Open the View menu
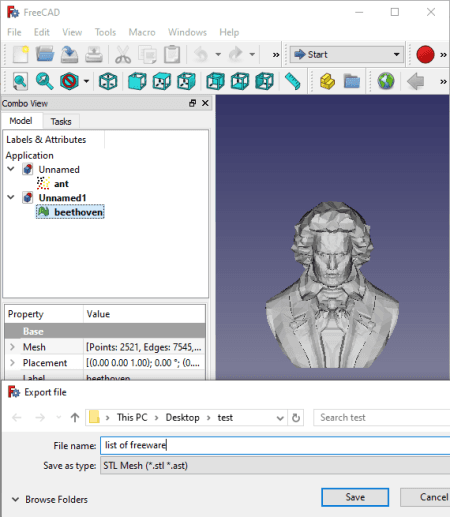Viewport: 450px width, 517px height. [x=72, y=32]
